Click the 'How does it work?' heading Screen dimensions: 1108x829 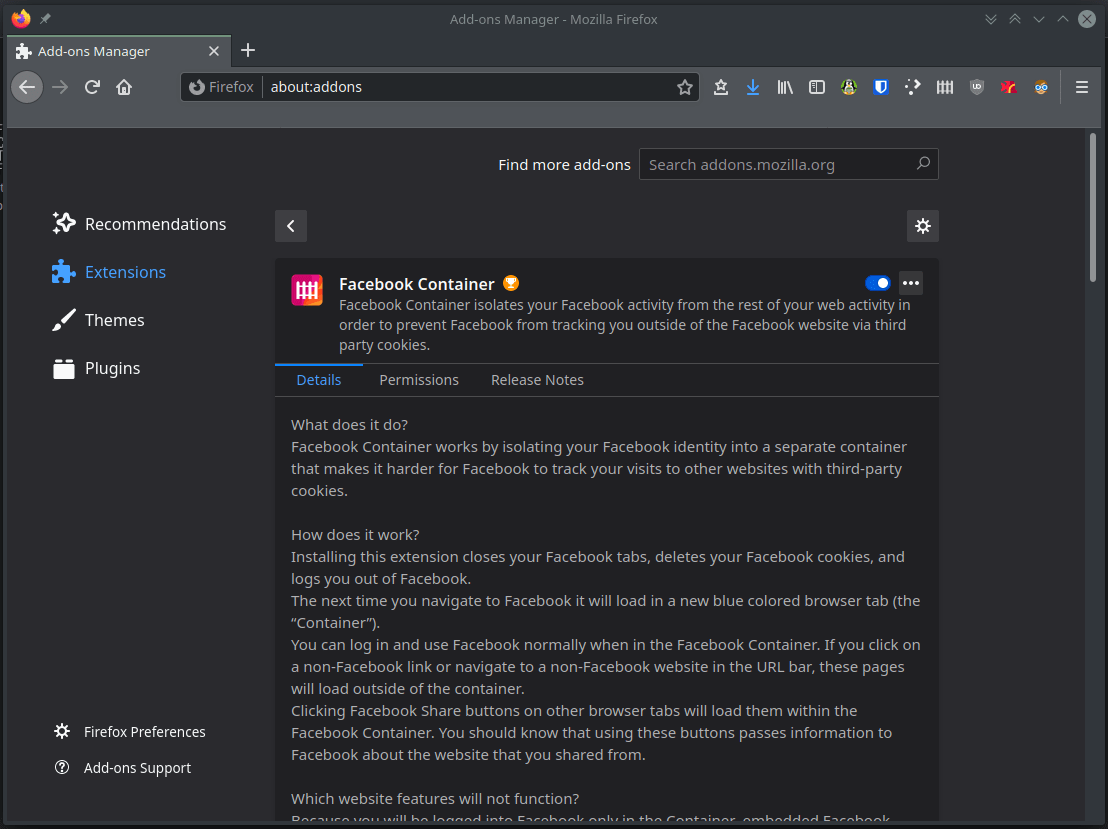click(355, 535)
